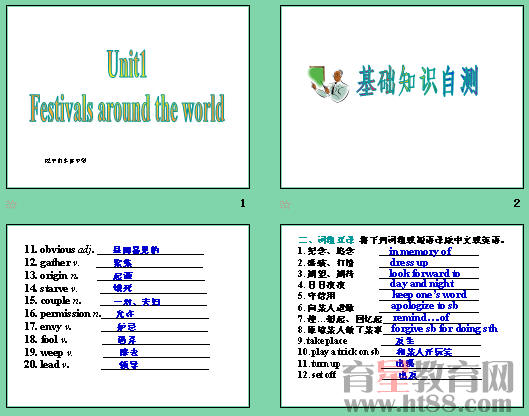
Task: Select the 'Unit1' WordArt title
Action: 127,64
